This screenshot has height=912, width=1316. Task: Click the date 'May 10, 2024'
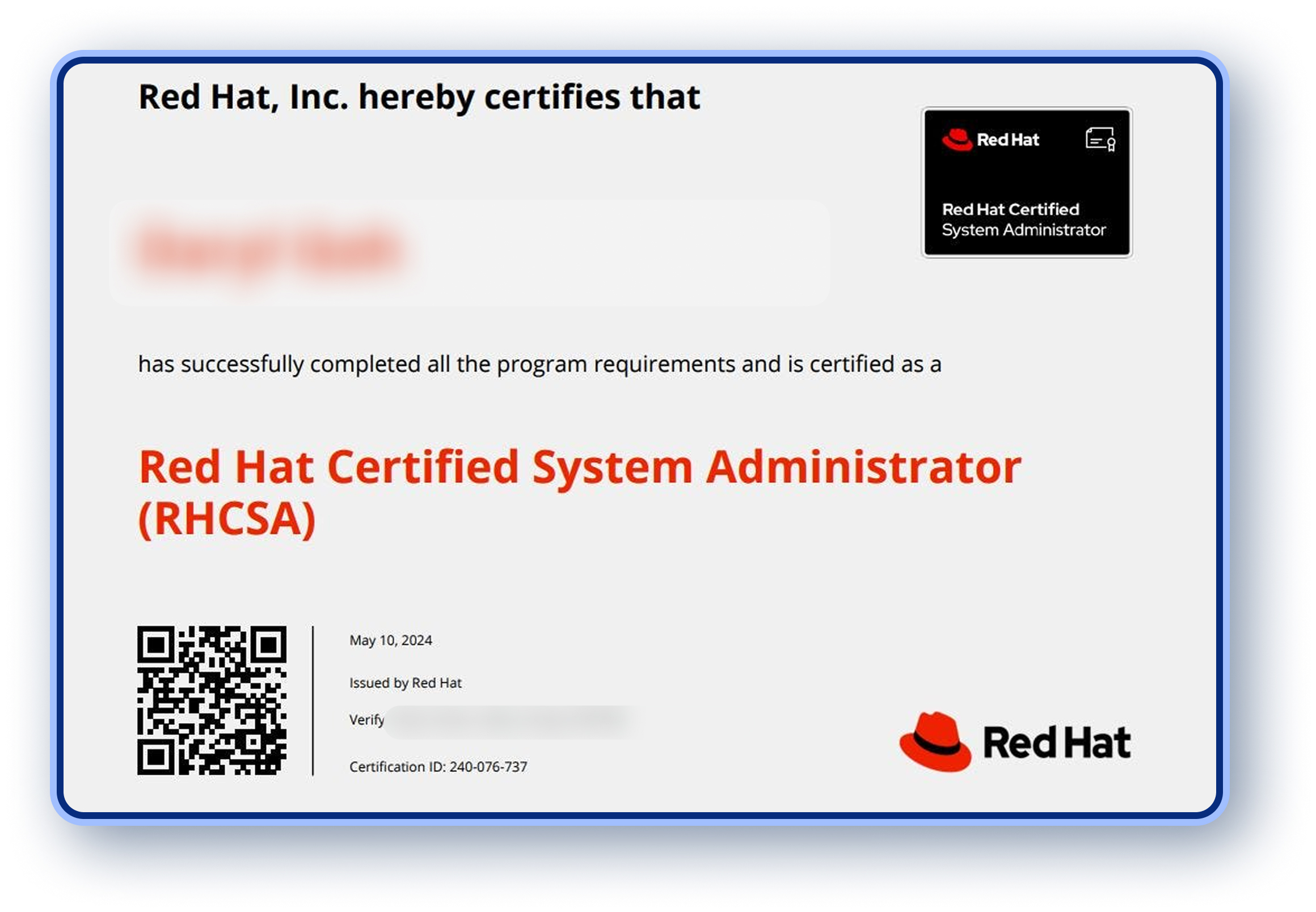click(x=390, y=640)
